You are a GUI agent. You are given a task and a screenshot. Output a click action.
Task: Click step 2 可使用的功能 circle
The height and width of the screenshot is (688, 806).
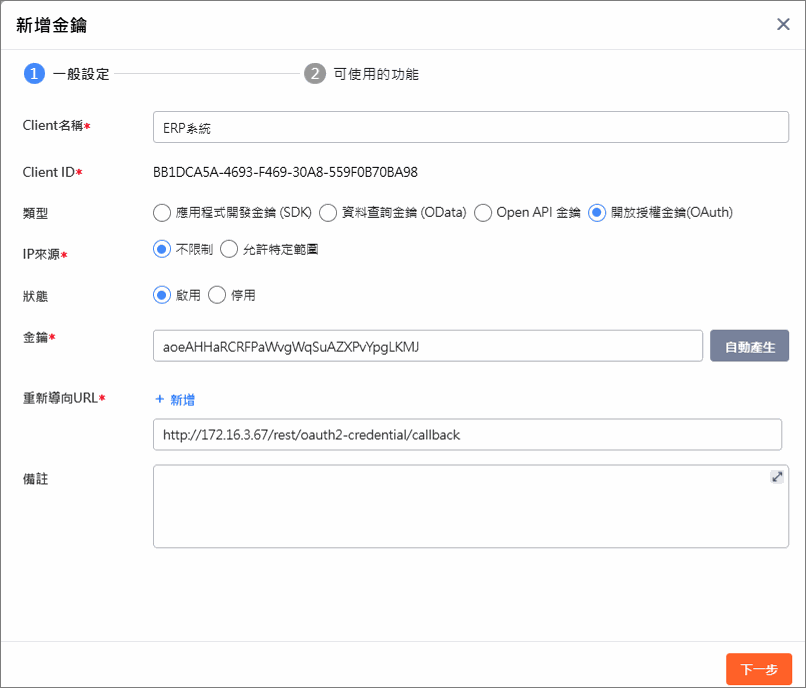(x=315, y=74)
